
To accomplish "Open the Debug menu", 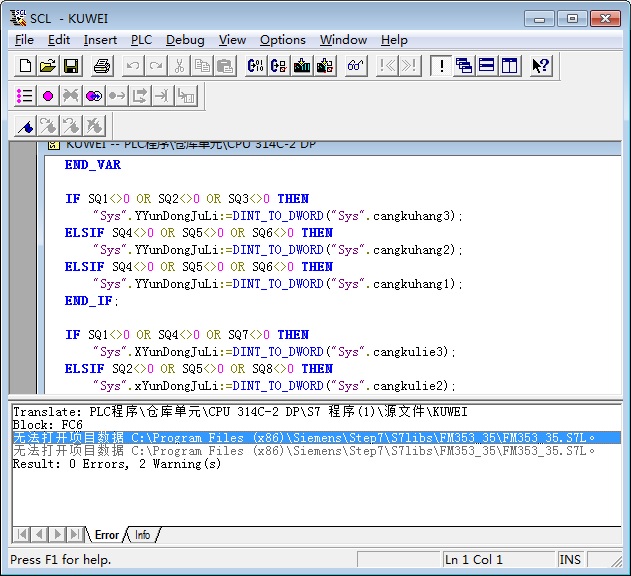I will [x=185, y=40].
